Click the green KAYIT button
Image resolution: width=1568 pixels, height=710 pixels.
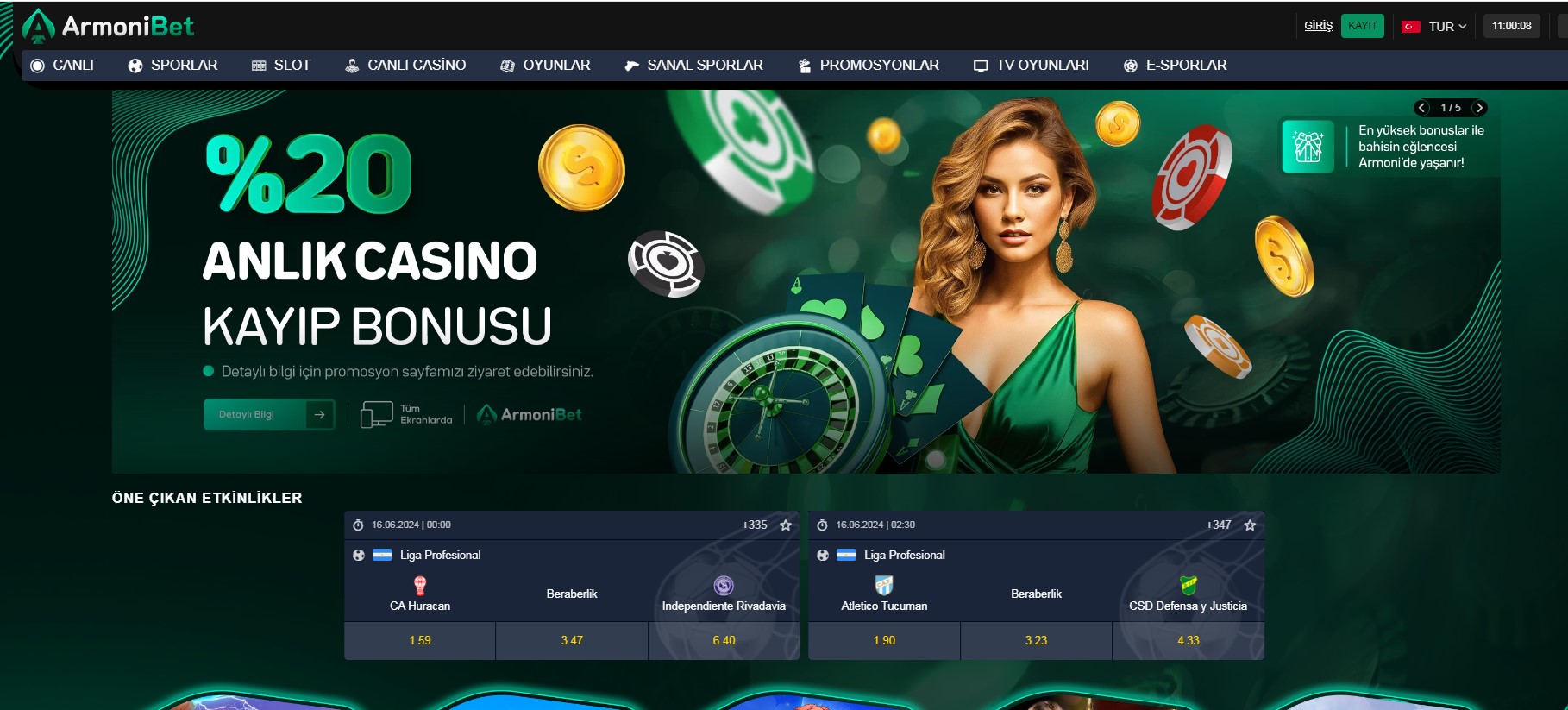(x=1363, y=26)
